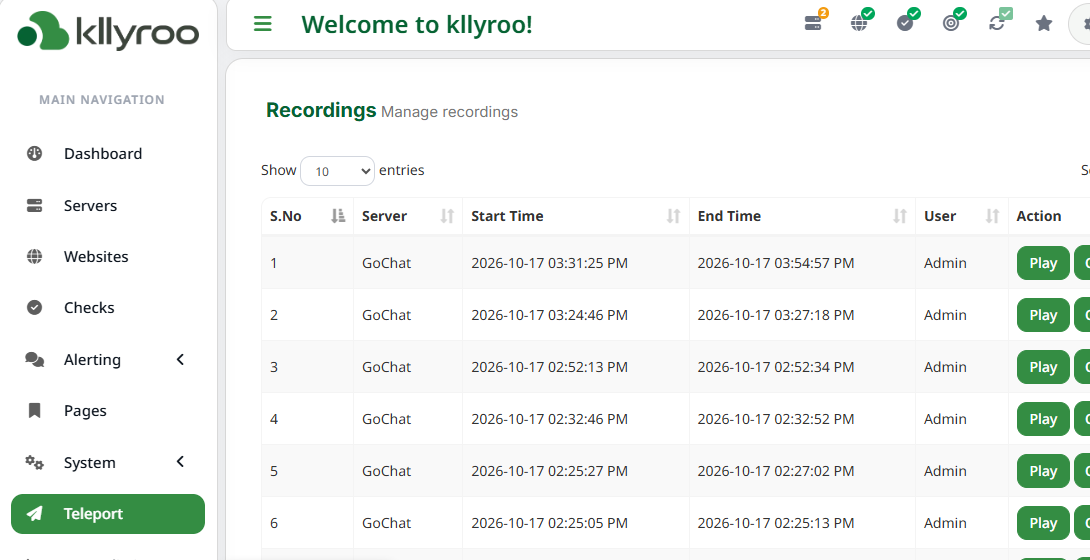Click the System gears icon in the sidebar
The width and height of the screenshot is (1090, 560).
[x=34, y=463]
